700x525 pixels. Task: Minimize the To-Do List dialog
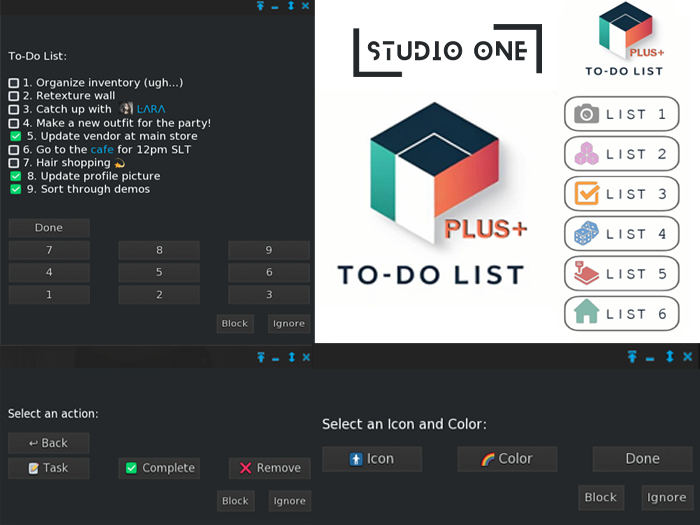275,8
